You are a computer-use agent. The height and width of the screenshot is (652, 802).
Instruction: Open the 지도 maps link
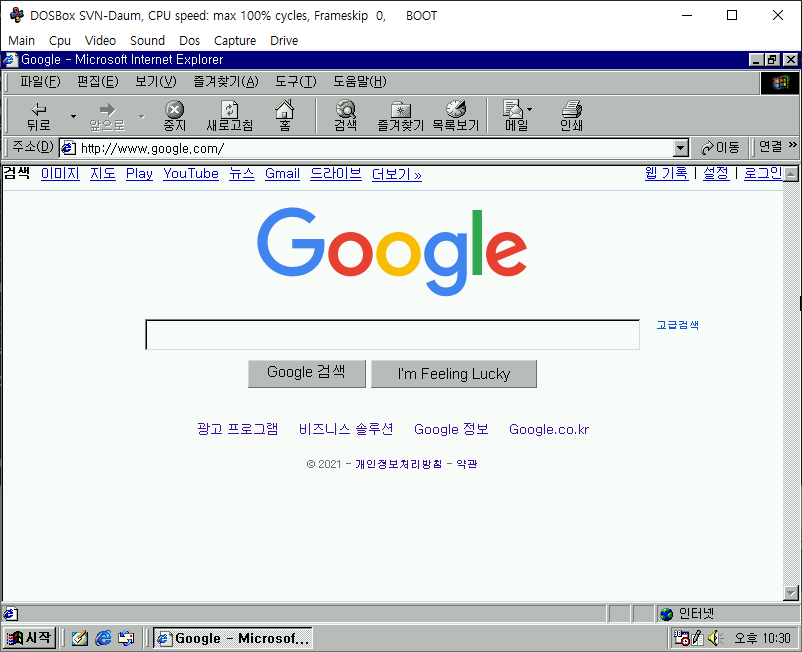[x=103, y=174]
